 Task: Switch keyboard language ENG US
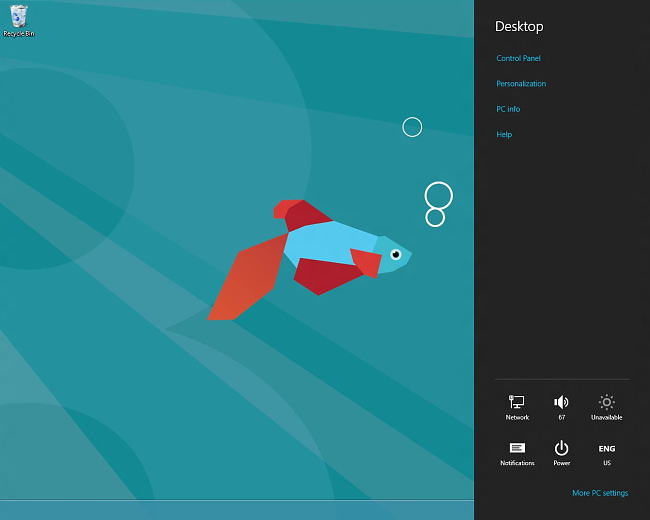tap(606, 454)
